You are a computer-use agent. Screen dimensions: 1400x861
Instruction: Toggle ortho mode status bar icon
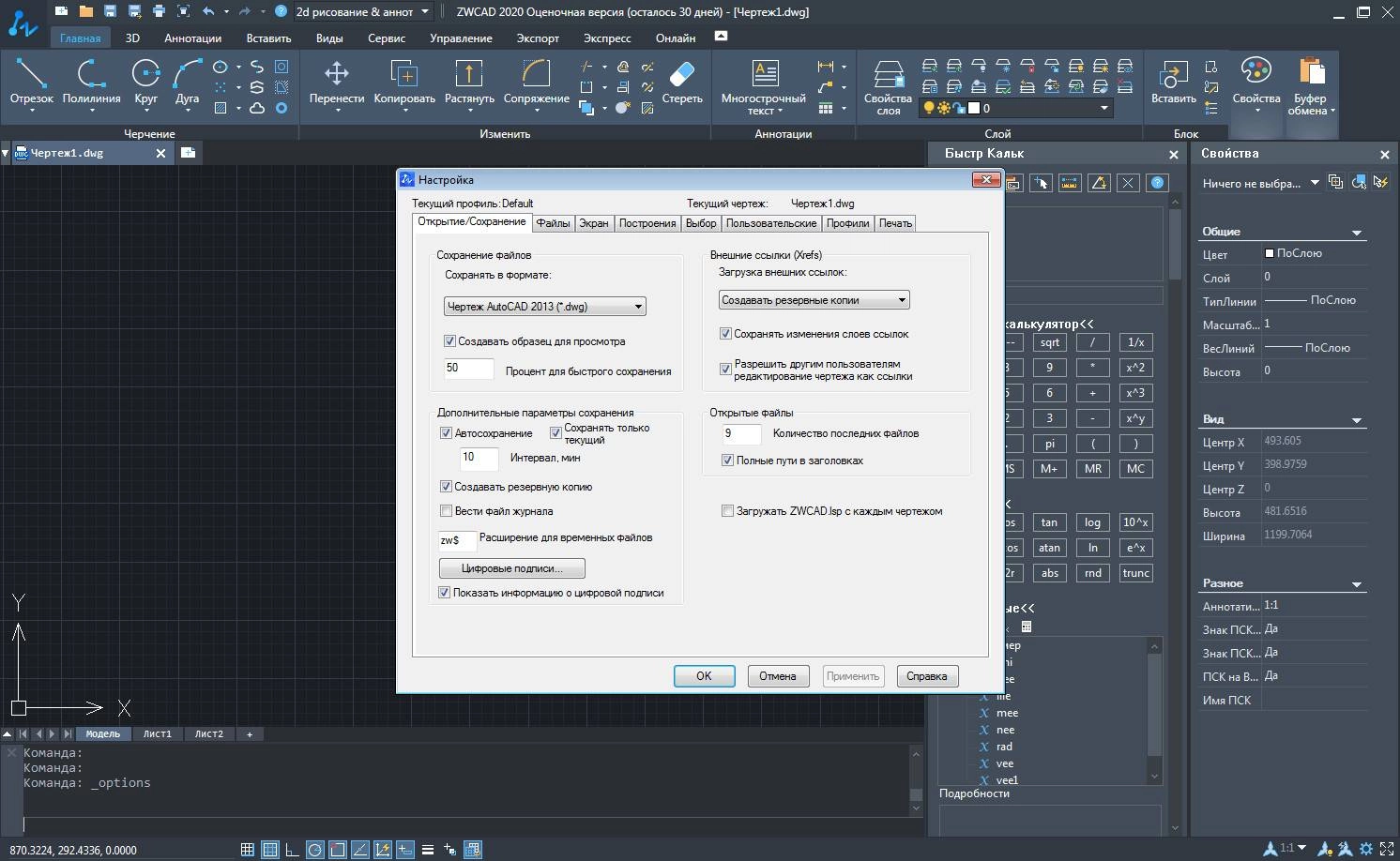click(292, 850)
